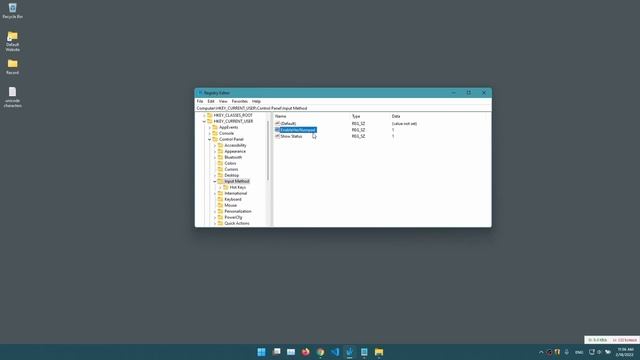Click the (Default) string value icon

pyautogui.click(x=278, y=123)
